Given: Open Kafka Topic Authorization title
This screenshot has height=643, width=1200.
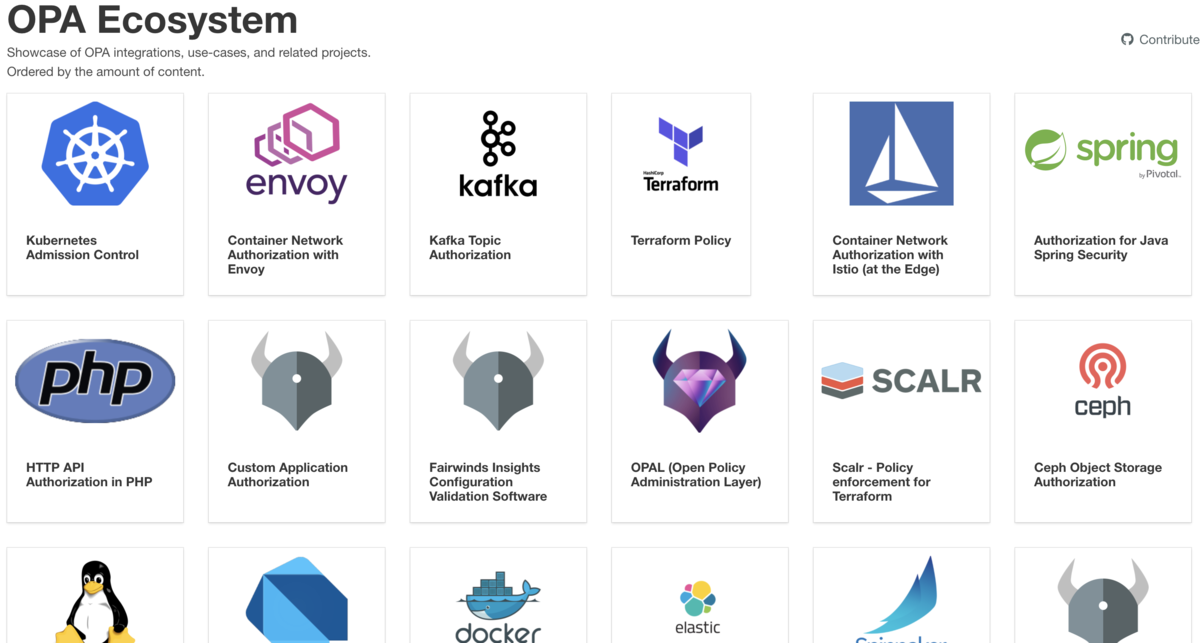Looking at the screenshot, I should click(x=470, y=248).
